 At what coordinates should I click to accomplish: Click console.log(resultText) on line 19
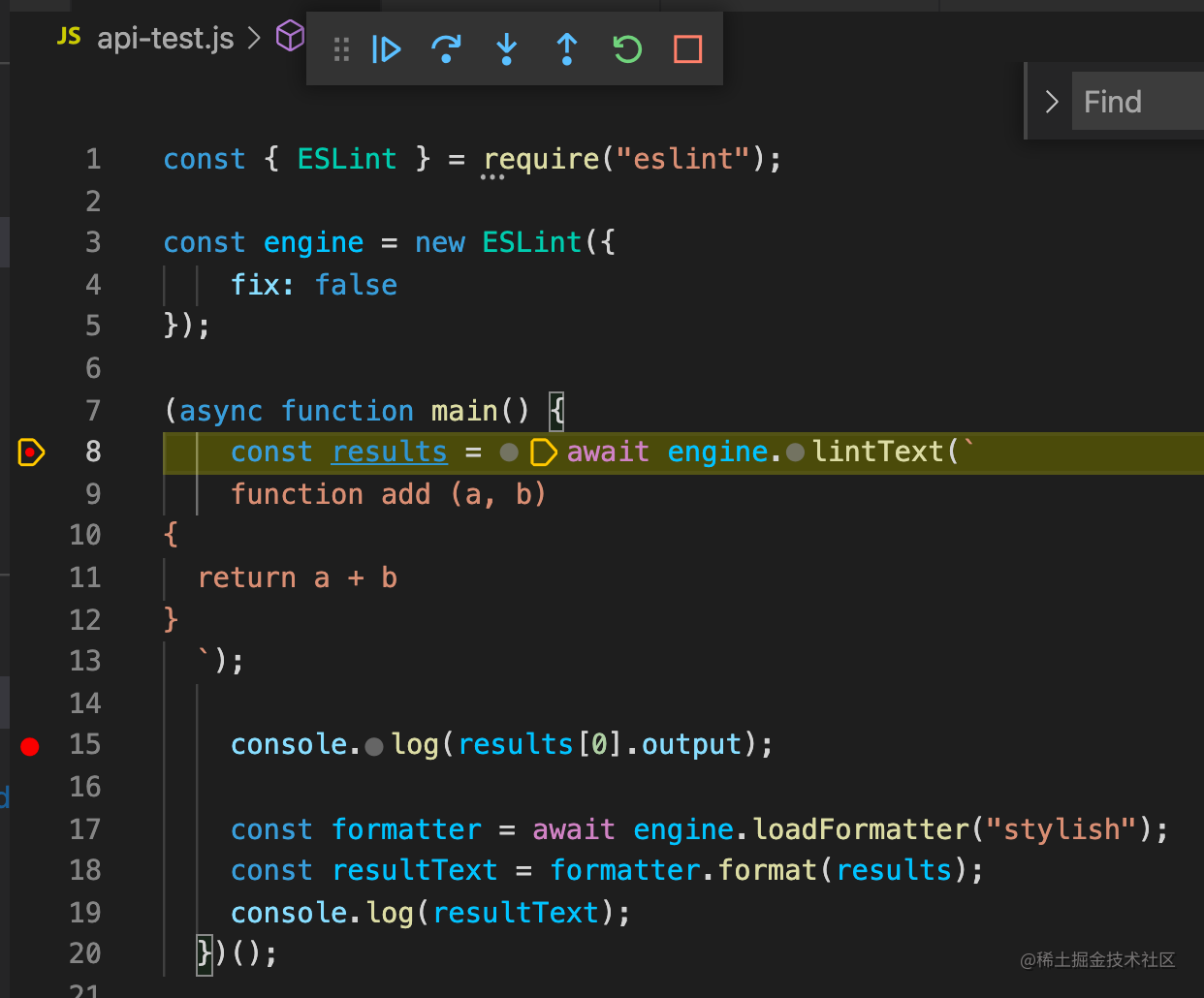(x=430, y=913)
